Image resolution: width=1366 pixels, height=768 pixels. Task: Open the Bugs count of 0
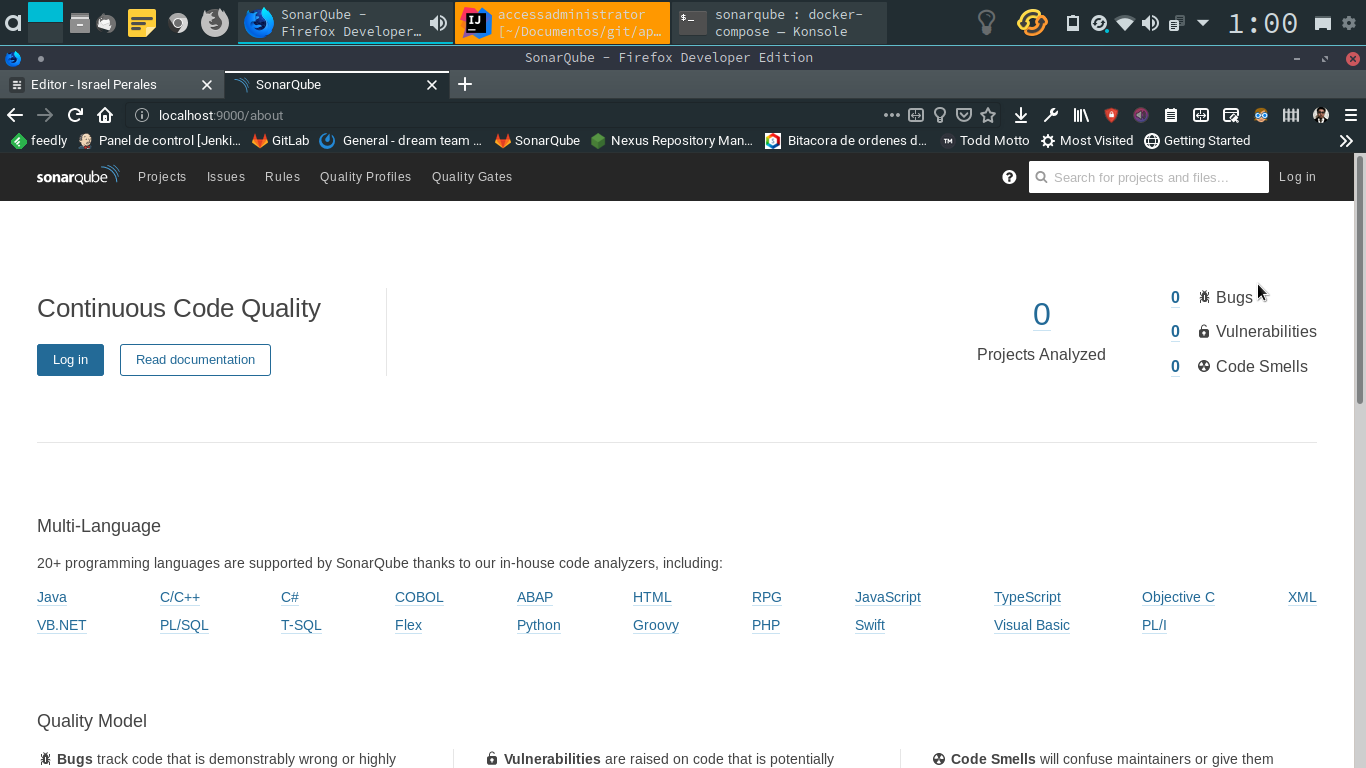(1175, 297)
